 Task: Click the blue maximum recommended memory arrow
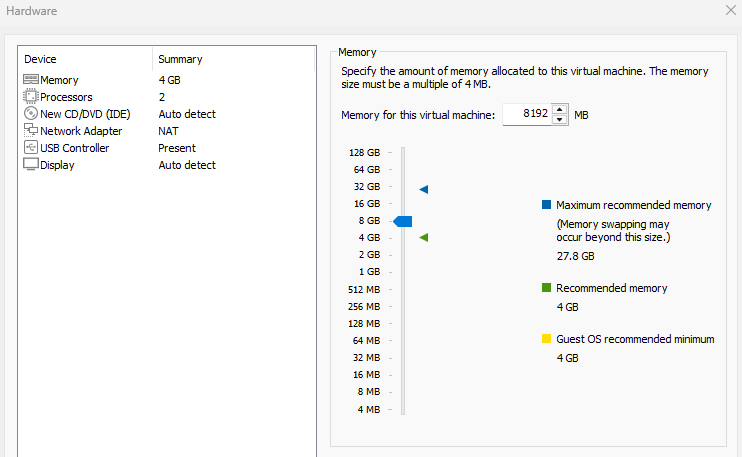424,190
